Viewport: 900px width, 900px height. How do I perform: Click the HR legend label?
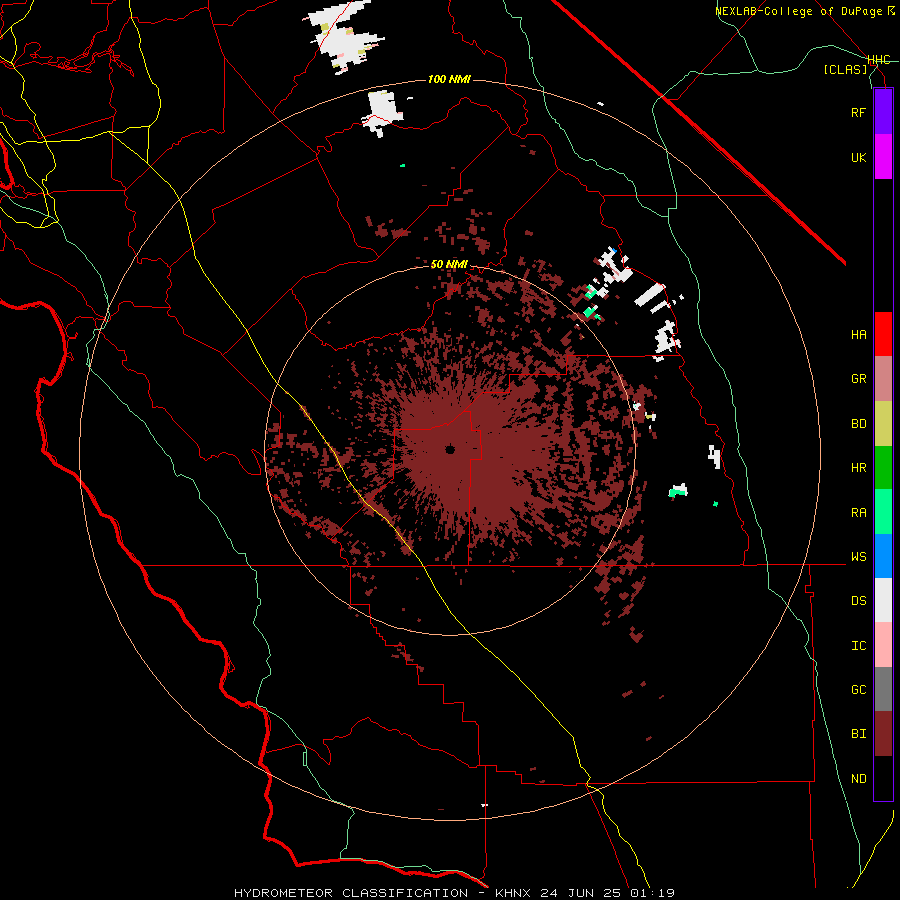click(858, 468)
